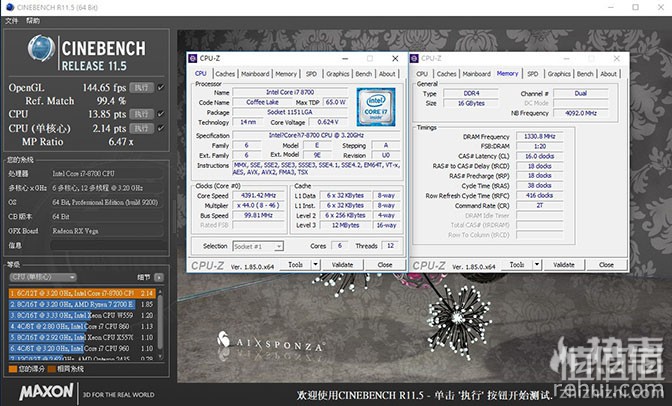The height and width of the screenshot is (406, 672).
Task: Select ranking row 1 Intel Core i7-8700
Action: click(x=82, y=293)
